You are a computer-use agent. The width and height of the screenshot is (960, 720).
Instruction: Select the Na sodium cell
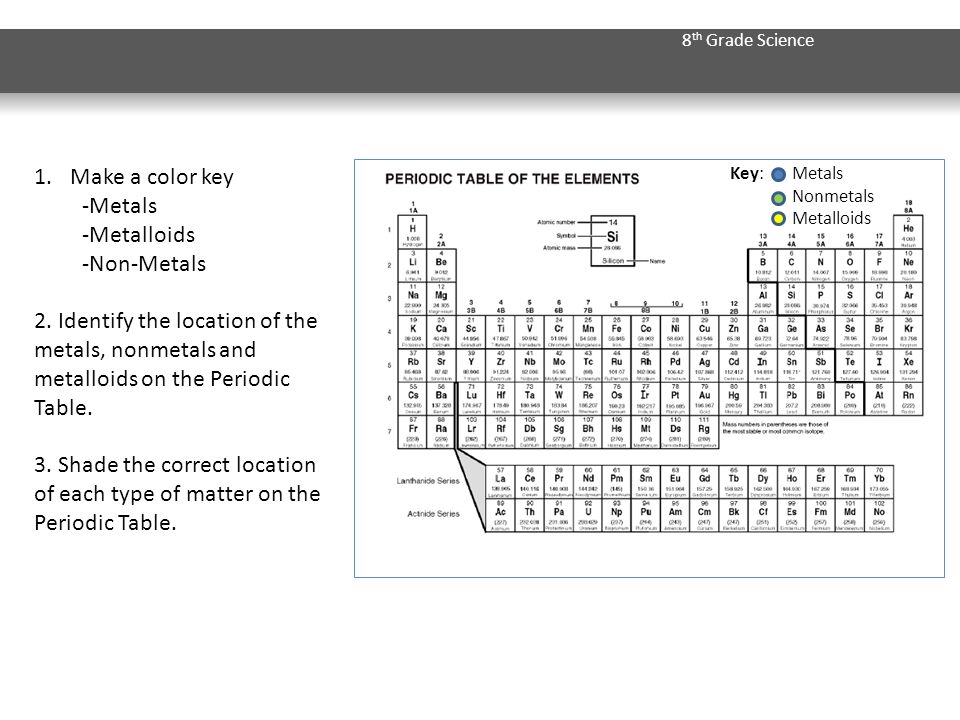coord(413,299)
